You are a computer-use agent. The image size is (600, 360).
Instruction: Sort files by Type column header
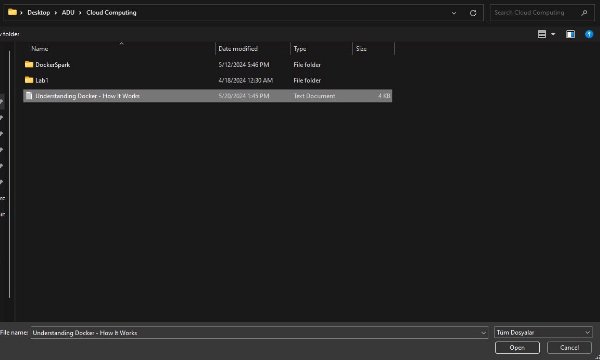300,49
